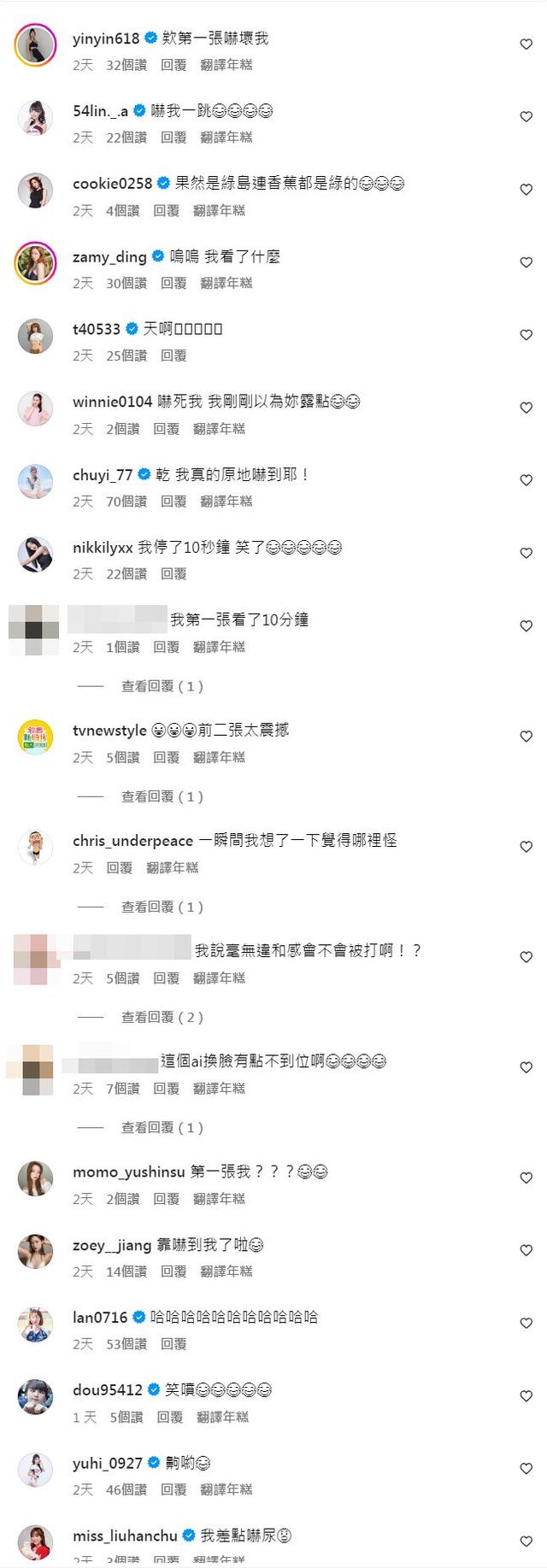The height and width of the screenshot is (1568, 547).
Task: Open the 70個讚 likes list on chuyi_77's comment
Action: [126, 502]
